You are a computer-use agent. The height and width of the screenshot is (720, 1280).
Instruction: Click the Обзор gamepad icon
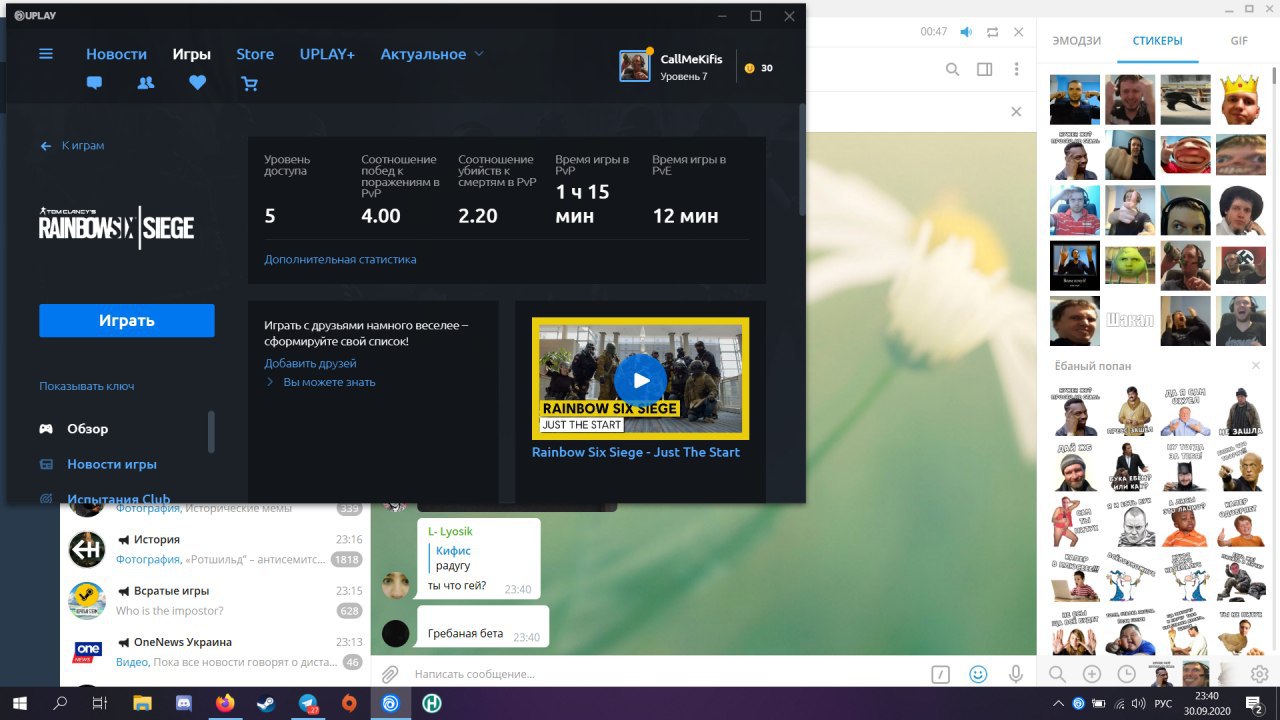tap(46, 429)
